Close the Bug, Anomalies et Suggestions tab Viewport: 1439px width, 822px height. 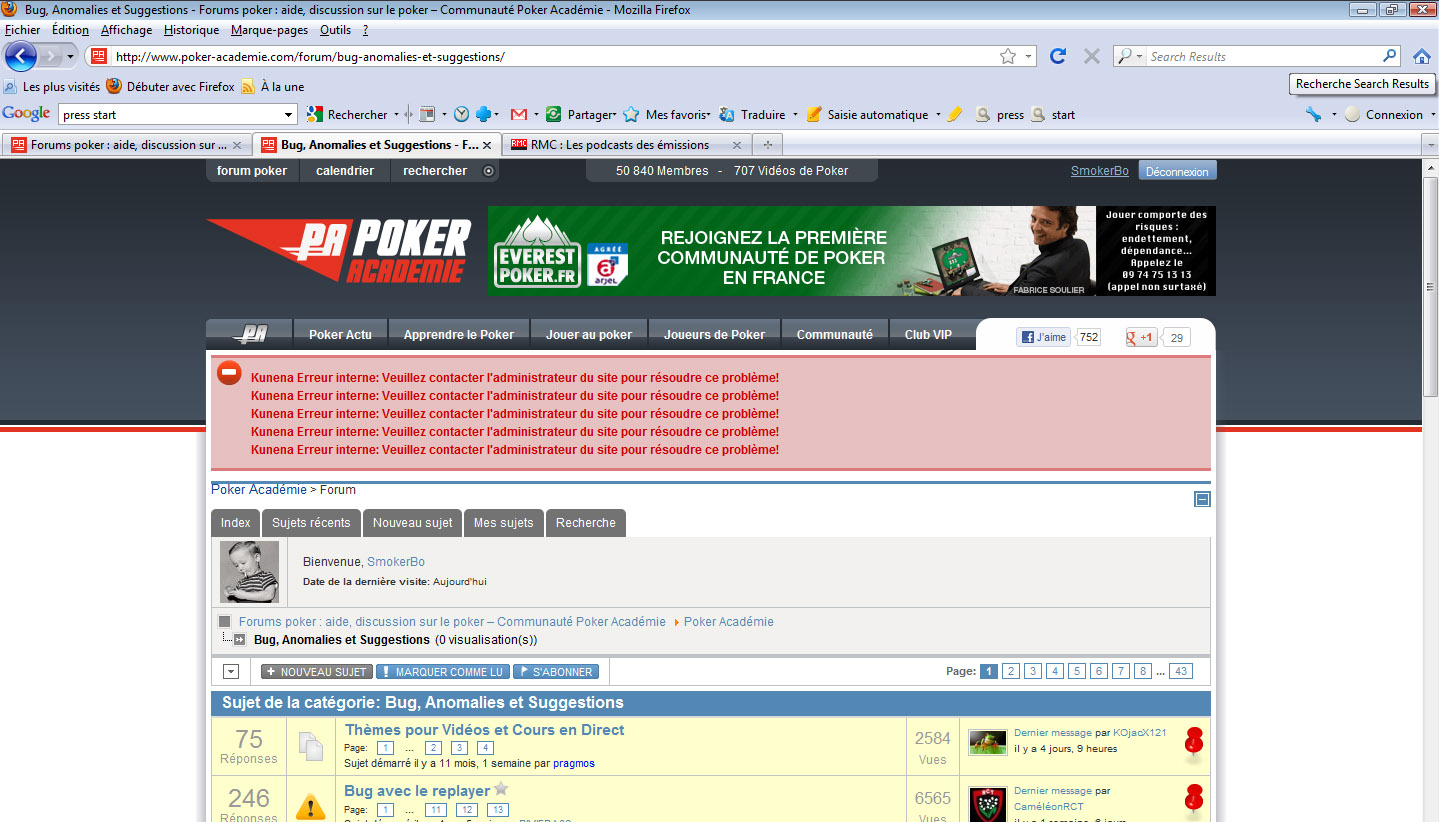click(487, 145)
